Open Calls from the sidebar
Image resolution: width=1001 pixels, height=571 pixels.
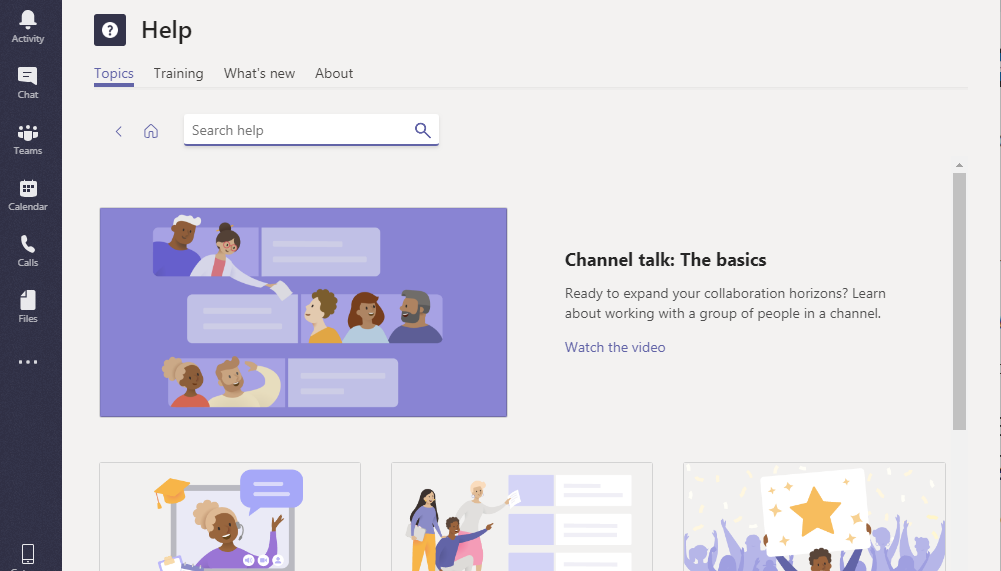(27, 251)
